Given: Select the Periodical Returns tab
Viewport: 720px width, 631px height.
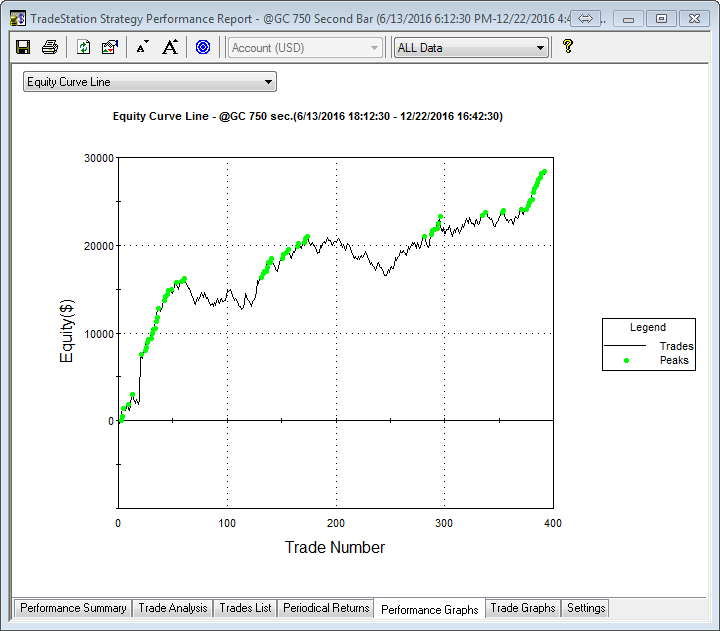Looking at the screenshot, I should [326, 608].
